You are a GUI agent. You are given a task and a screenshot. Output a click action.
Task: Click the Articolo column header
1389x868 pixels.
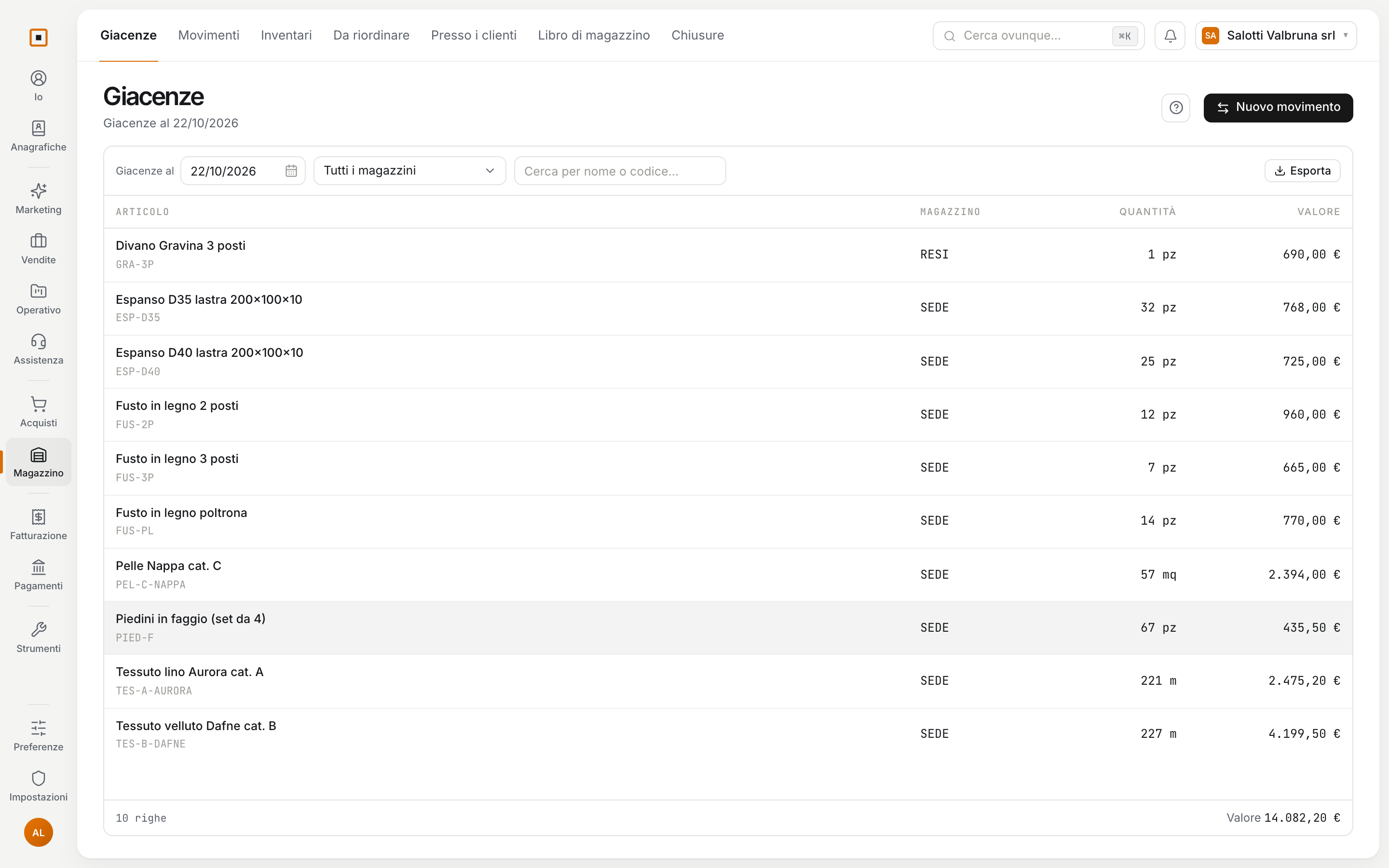pos(142,212)
